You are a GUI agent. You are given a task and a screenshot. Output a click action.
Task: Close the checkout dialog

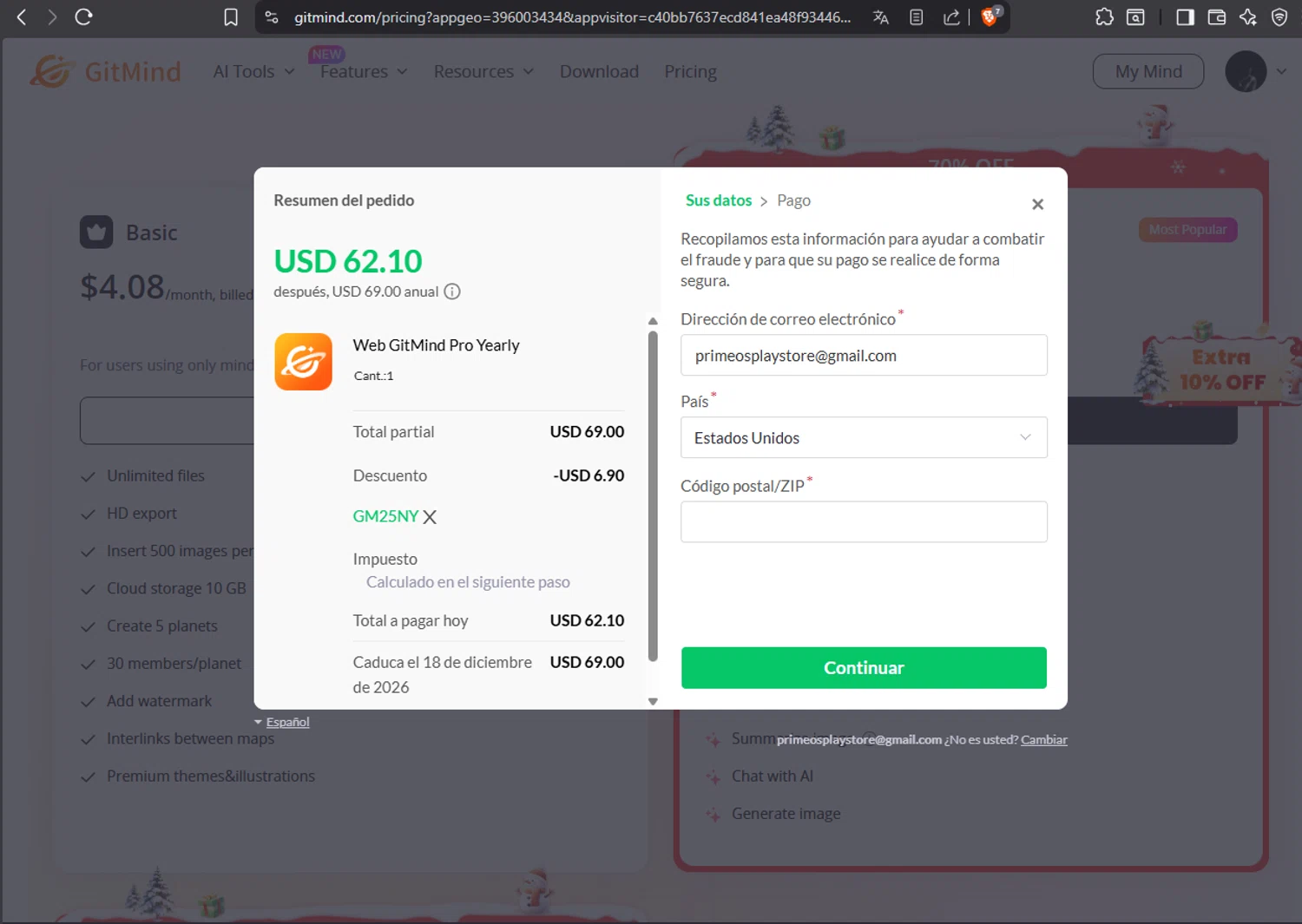point(1037,205)
